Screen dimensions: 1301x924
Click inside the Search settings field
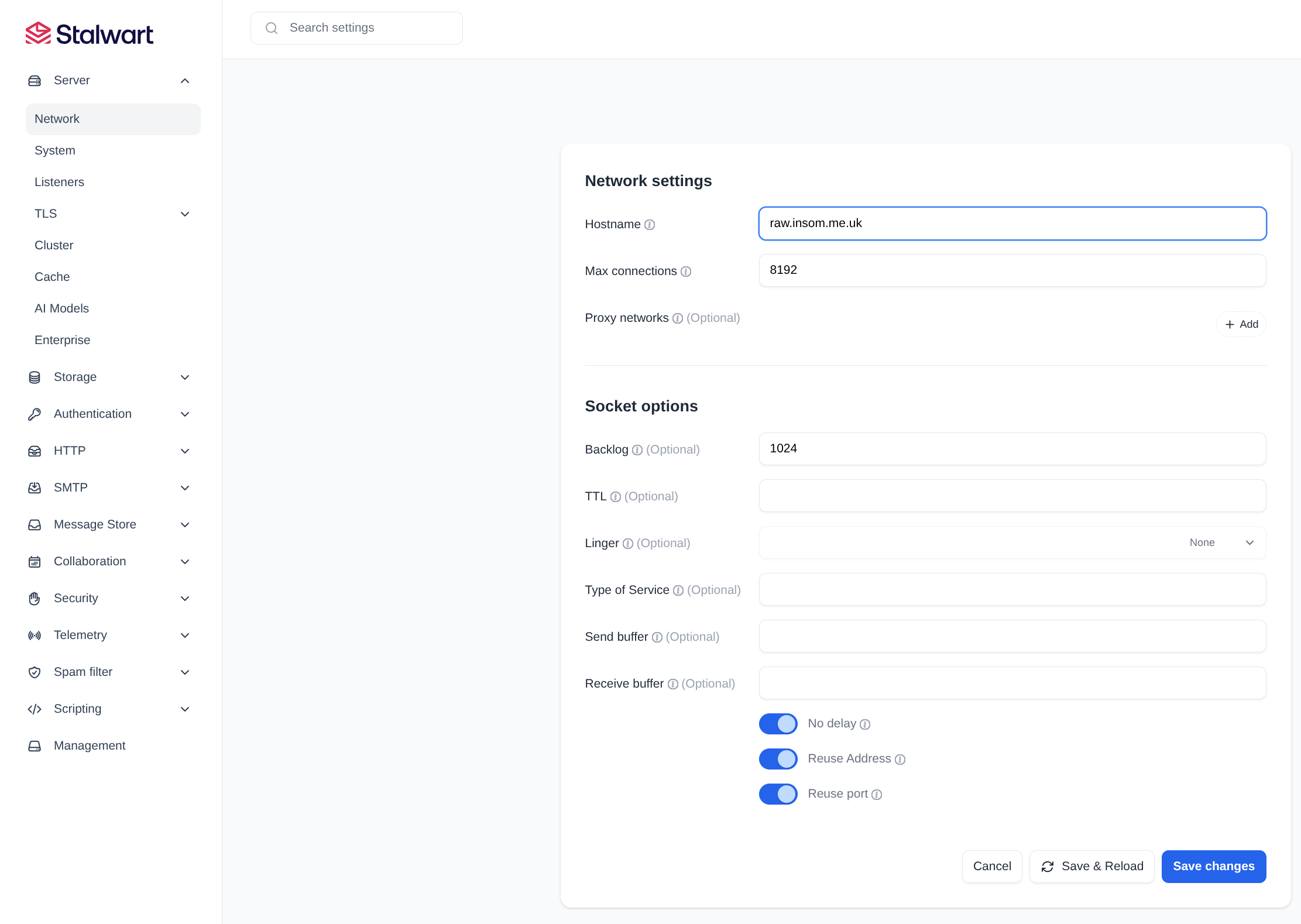pos(356,28)
